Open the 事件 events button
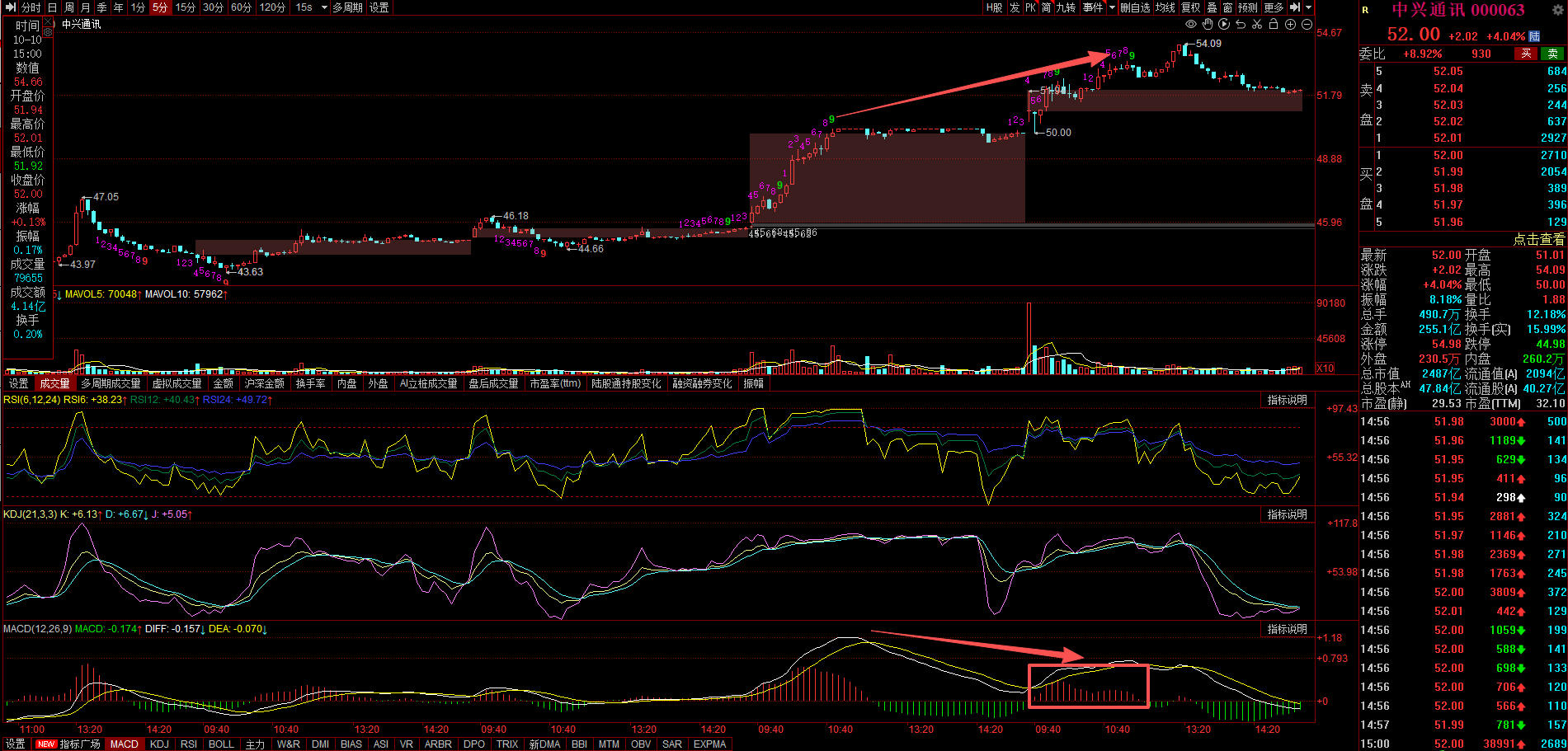The image size is (1568, 751). [x=1093, y=7]
